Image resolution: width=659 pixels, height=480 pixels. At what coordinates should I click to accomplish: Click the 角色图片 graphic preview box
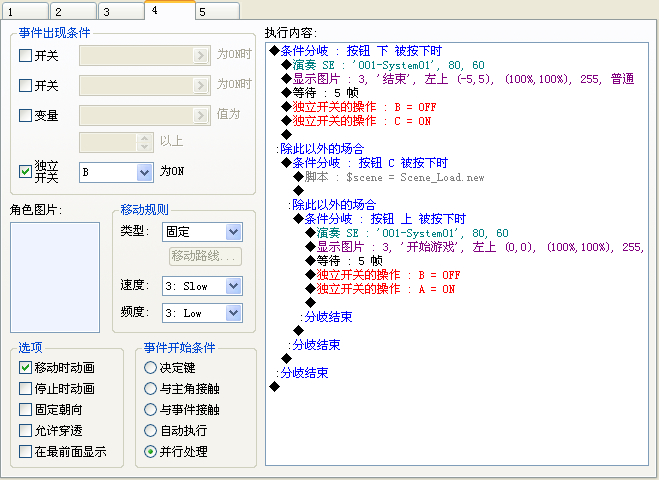pyautogui.click(x=55, y=277)
